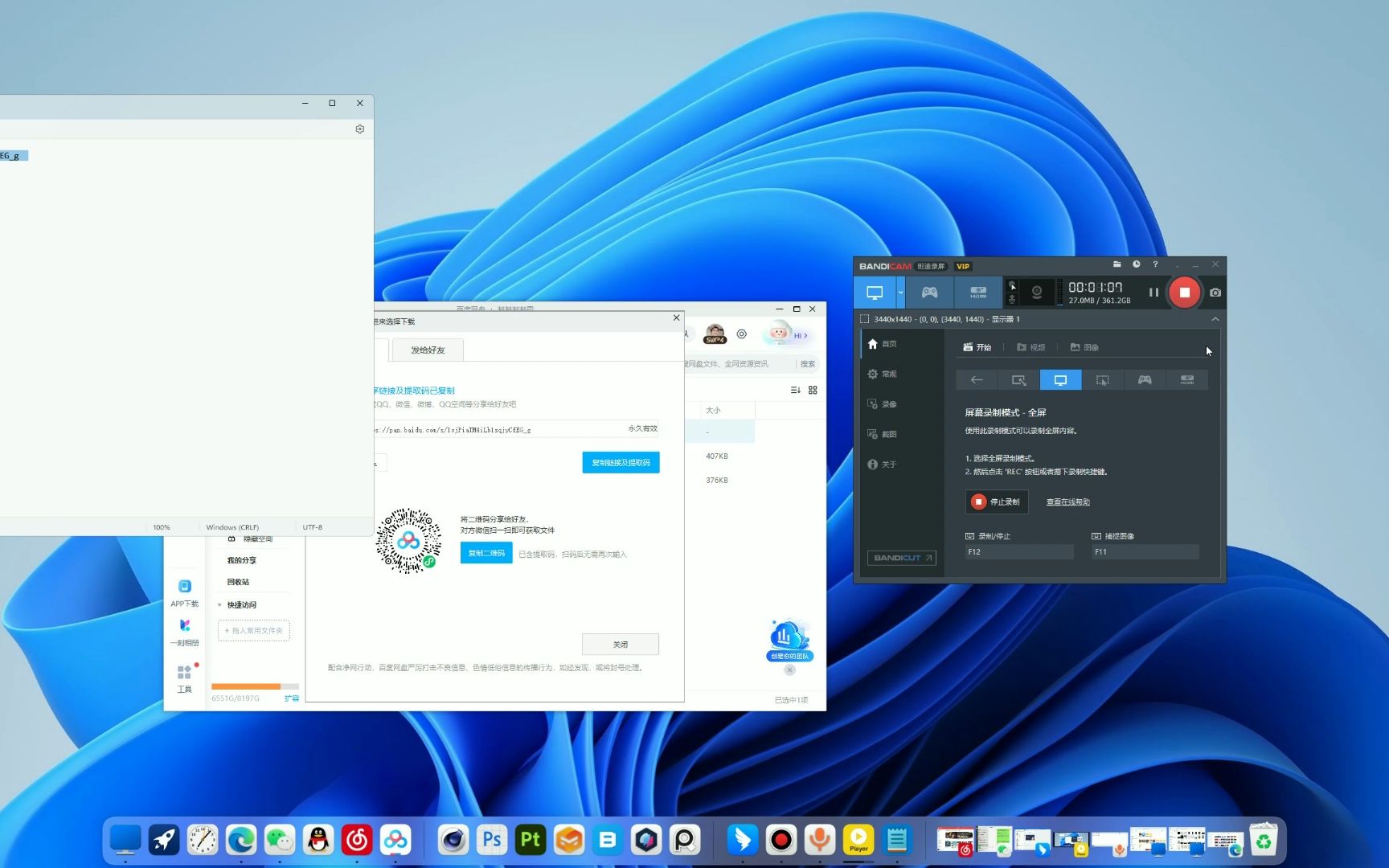The width and height of the screenshot is (1389, 868).
Task: Collapse the 快捷访问 section
Action: (x=219, y=605)
